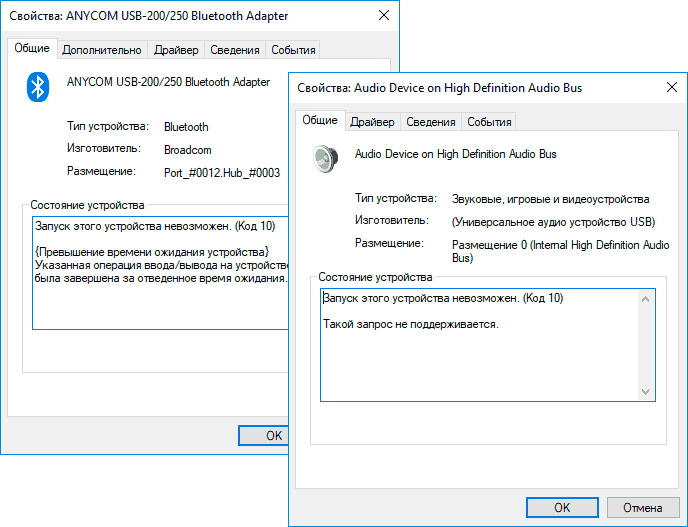688x527 pixels.
Task: Click the 'Broadcom' manufacturer value
Action: (188, 150)
